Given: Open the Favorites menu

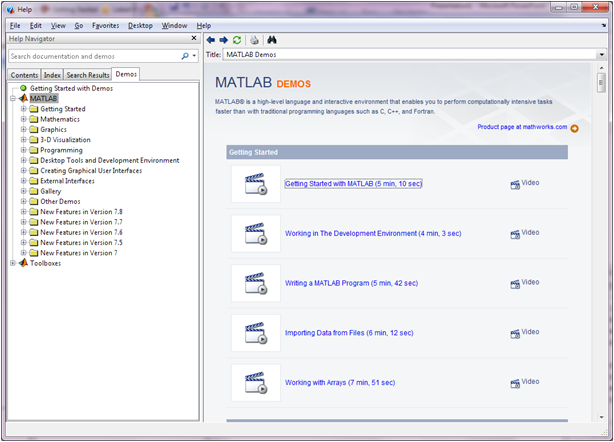Looking at the screenshot, I should (105, 25).
